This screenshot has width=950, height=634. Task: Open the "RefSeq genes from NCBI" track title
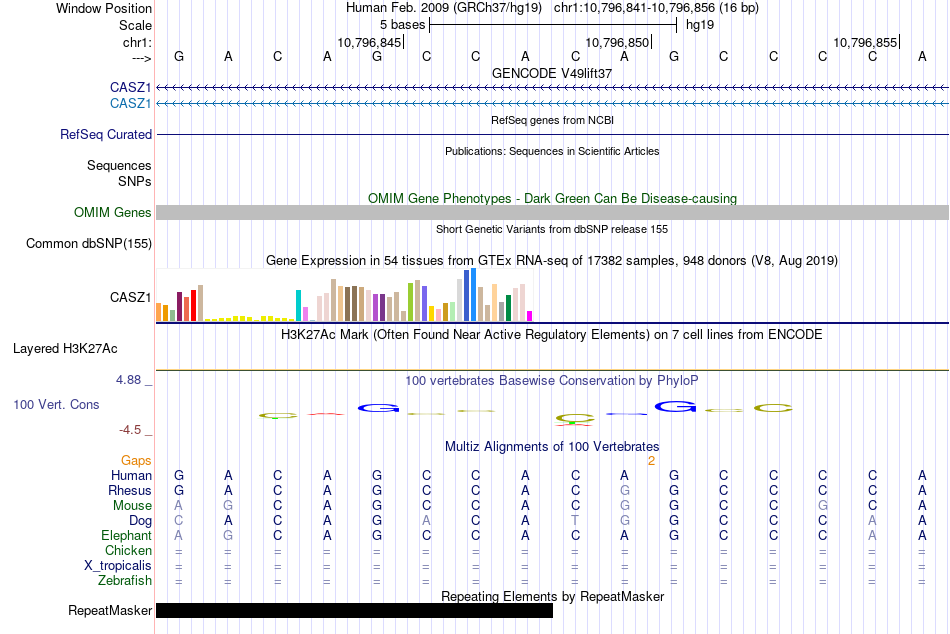[x=552, y=120]
